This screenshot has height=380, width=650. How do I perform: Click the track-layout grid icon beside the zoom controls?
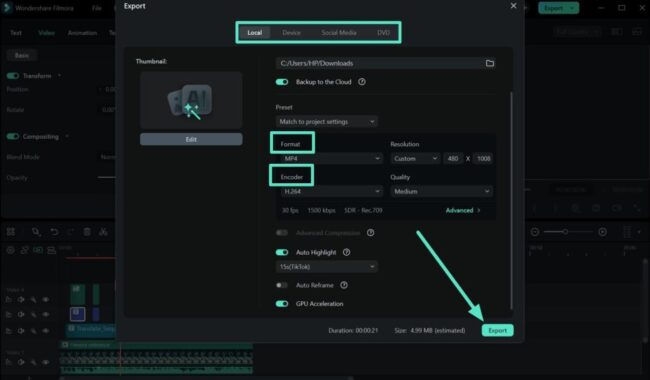pyautogui.click(x=627, y=232)
